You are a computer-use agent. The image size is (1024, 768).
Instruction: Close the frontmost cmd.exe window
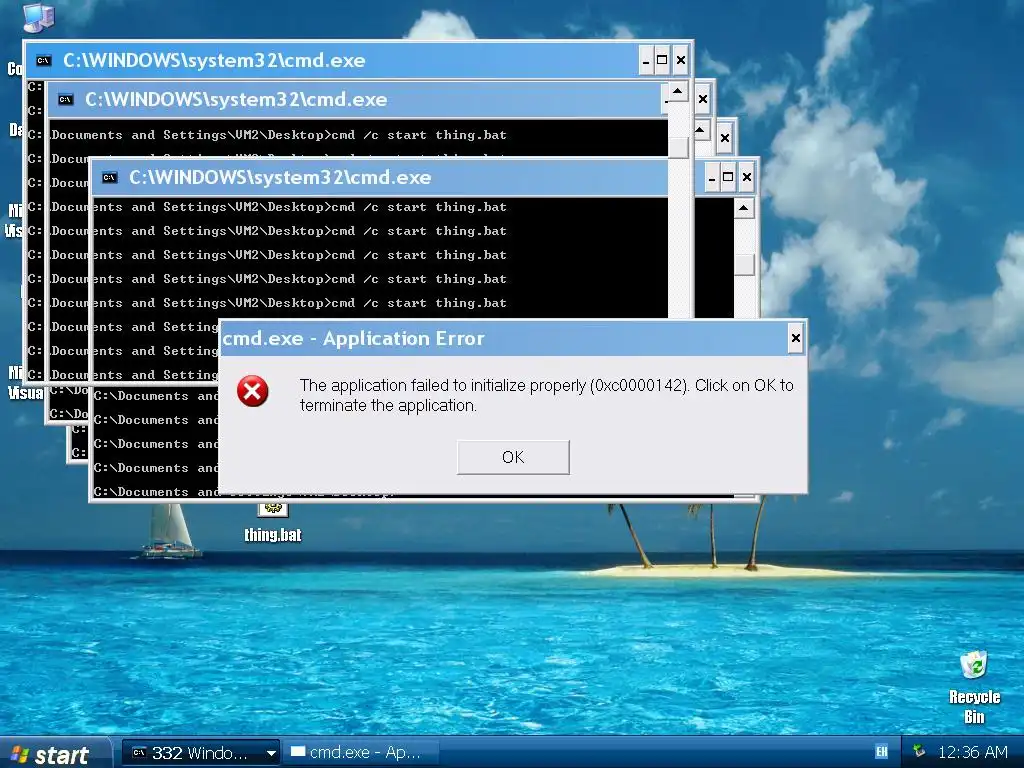point(746,178)
